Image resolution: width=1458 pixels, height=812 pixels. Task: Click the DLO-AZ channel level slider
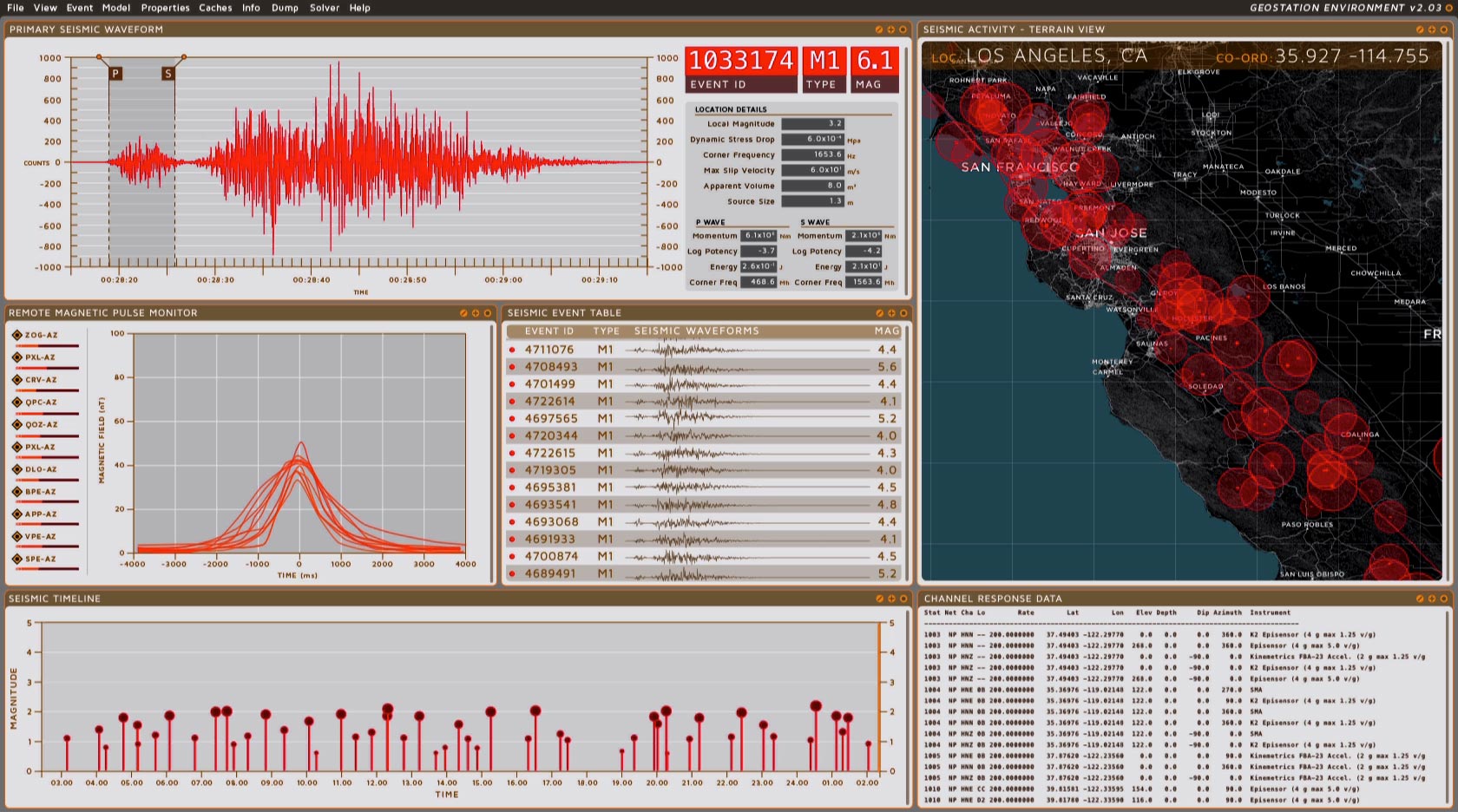click(47, 480)
